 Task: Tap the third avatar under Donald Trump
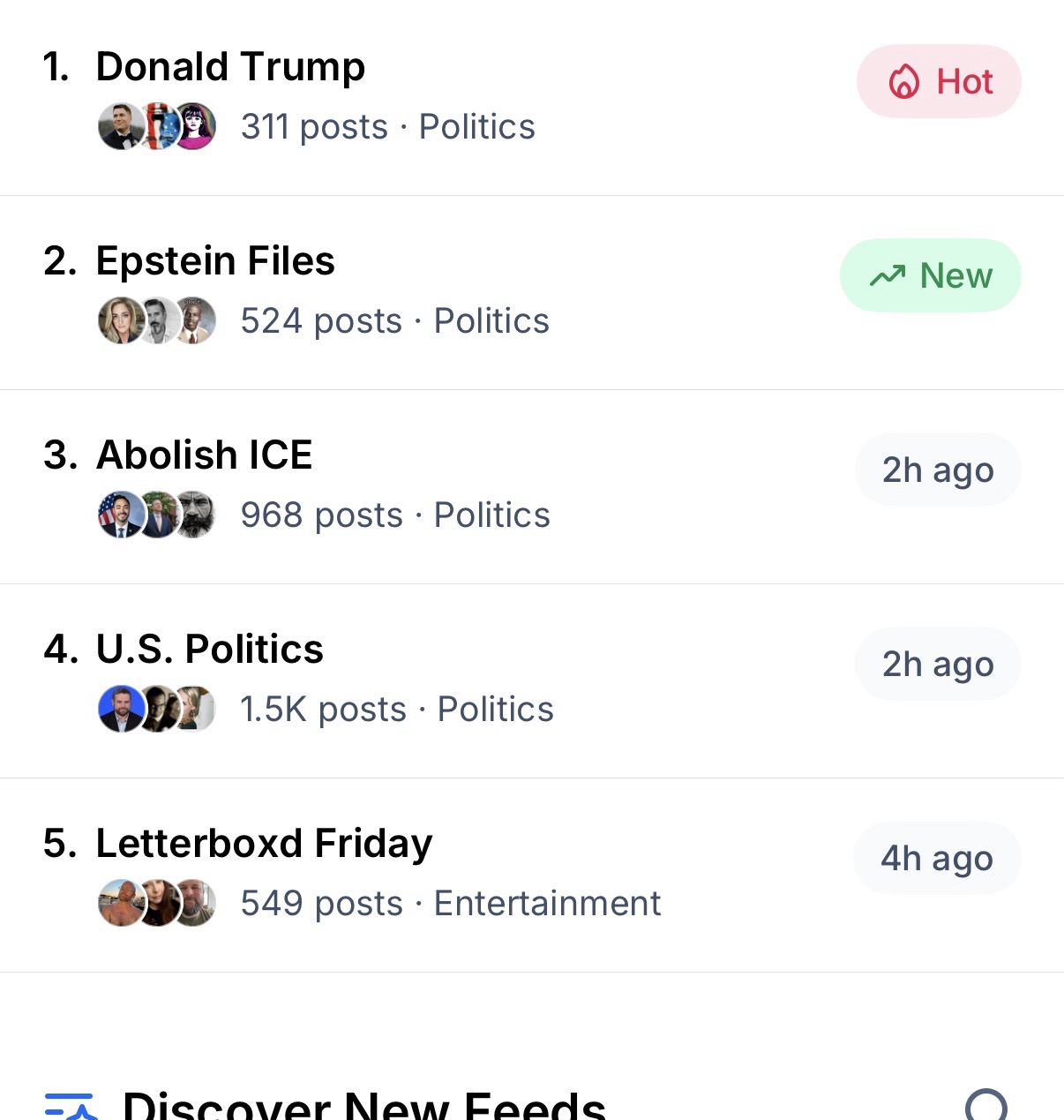tap(194, 126)
